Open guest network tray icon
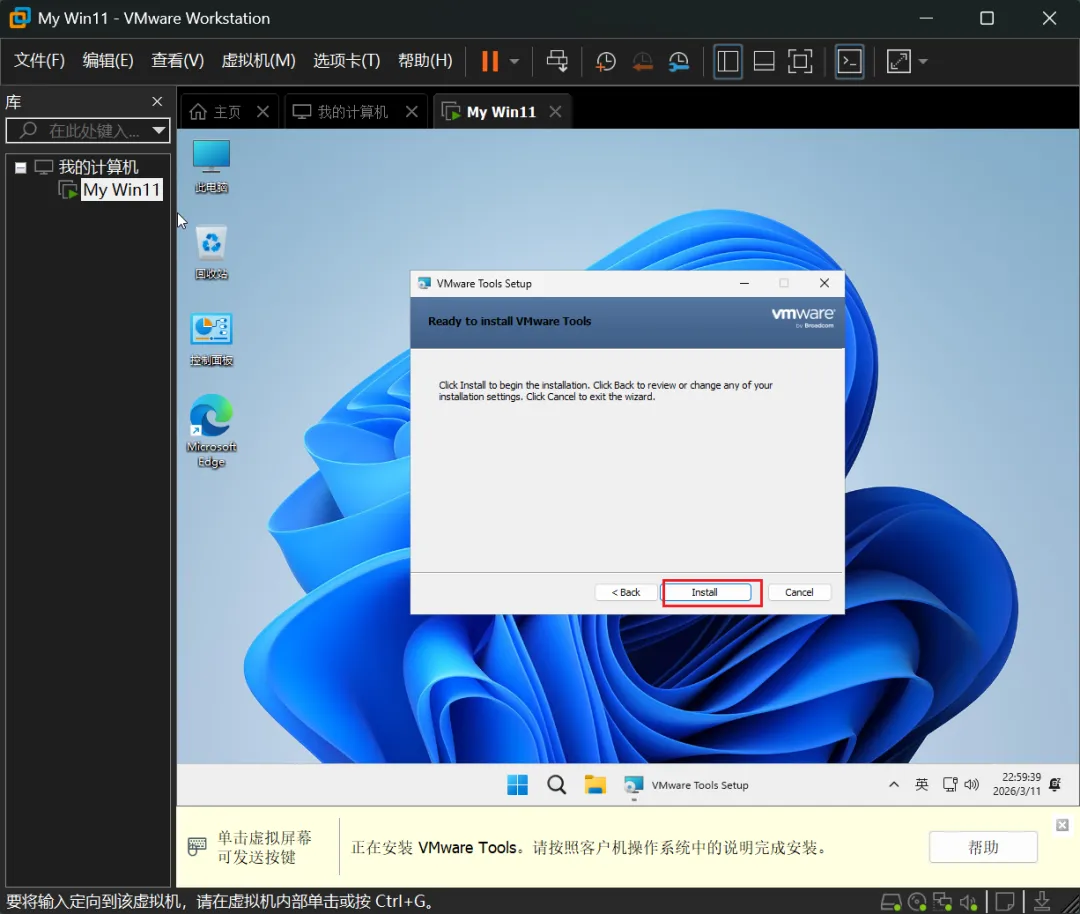1080x914 pixels. point(950,785)
